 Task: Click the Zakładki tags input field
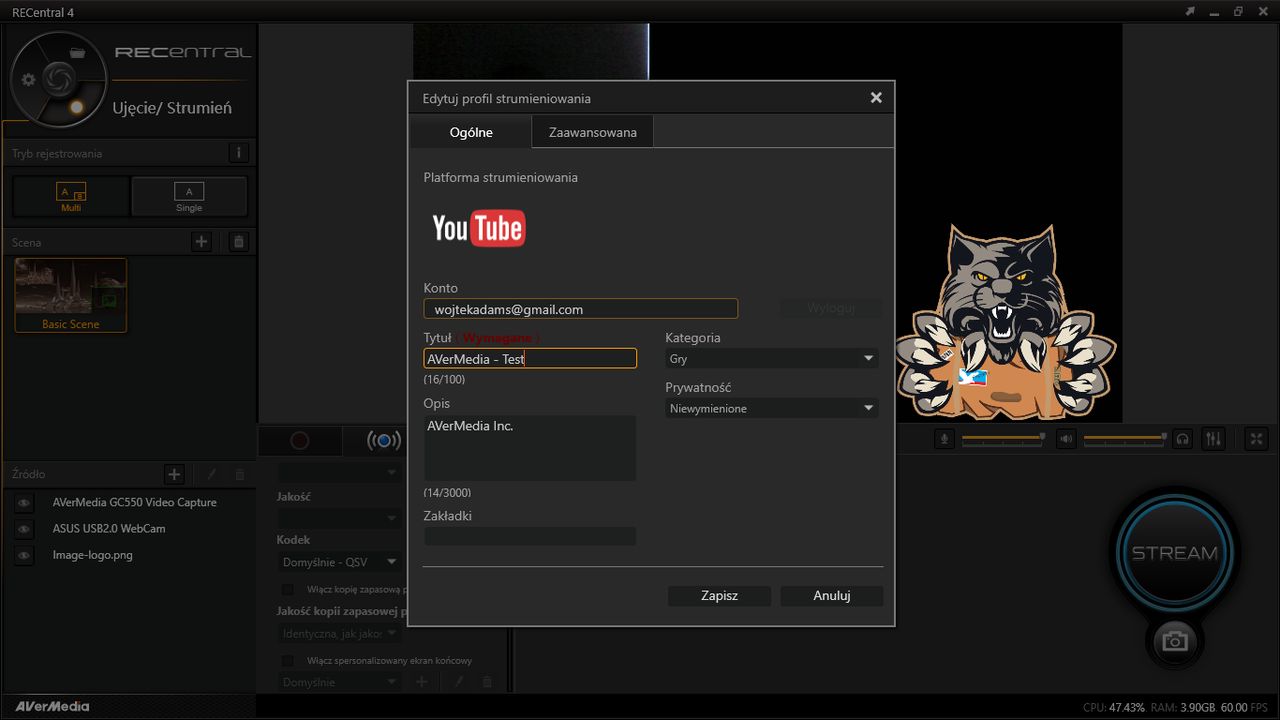(x=530, y=537)
